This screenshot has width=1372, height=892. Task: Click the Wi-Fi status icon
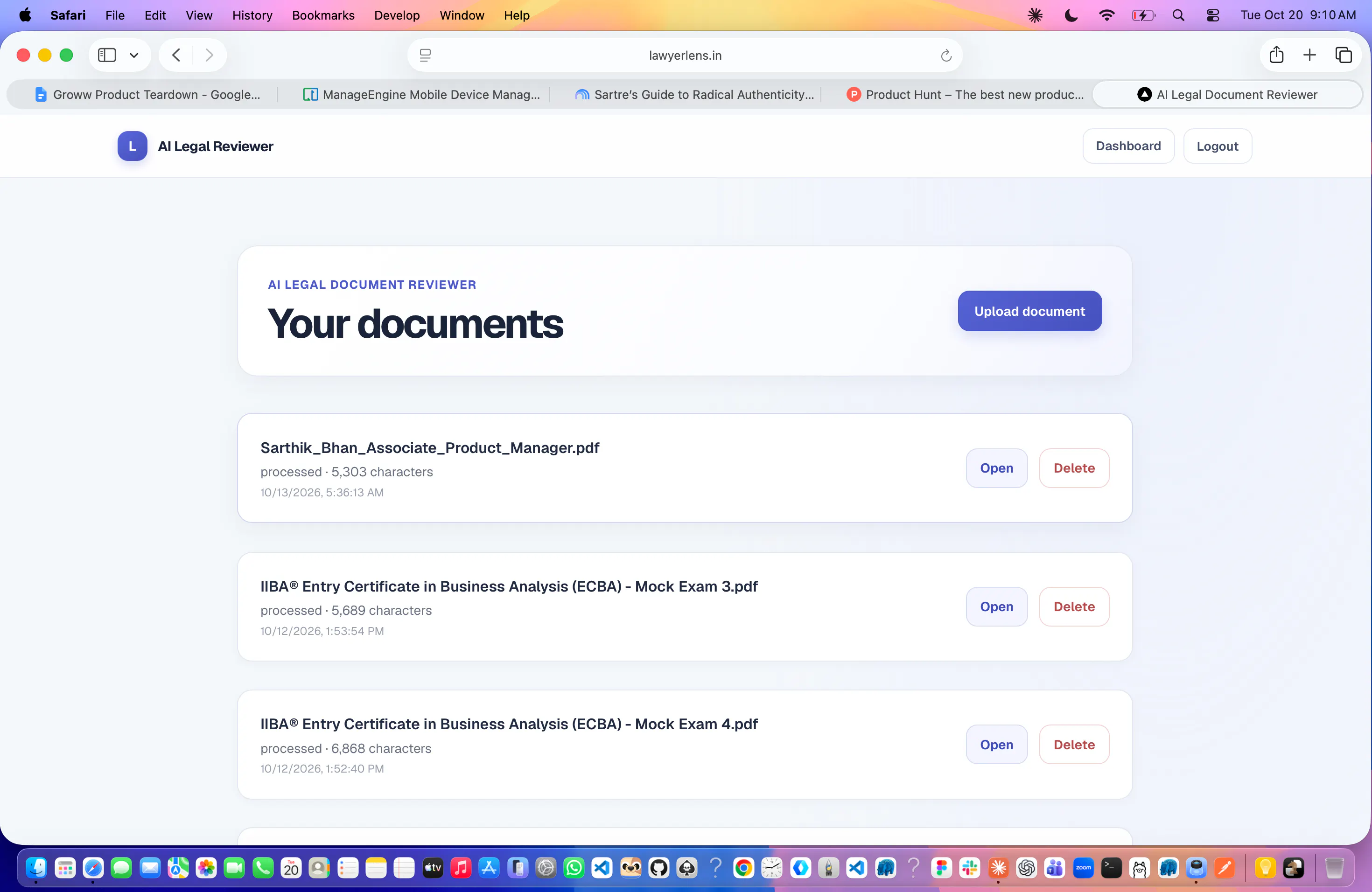[x=1107, y=15]
